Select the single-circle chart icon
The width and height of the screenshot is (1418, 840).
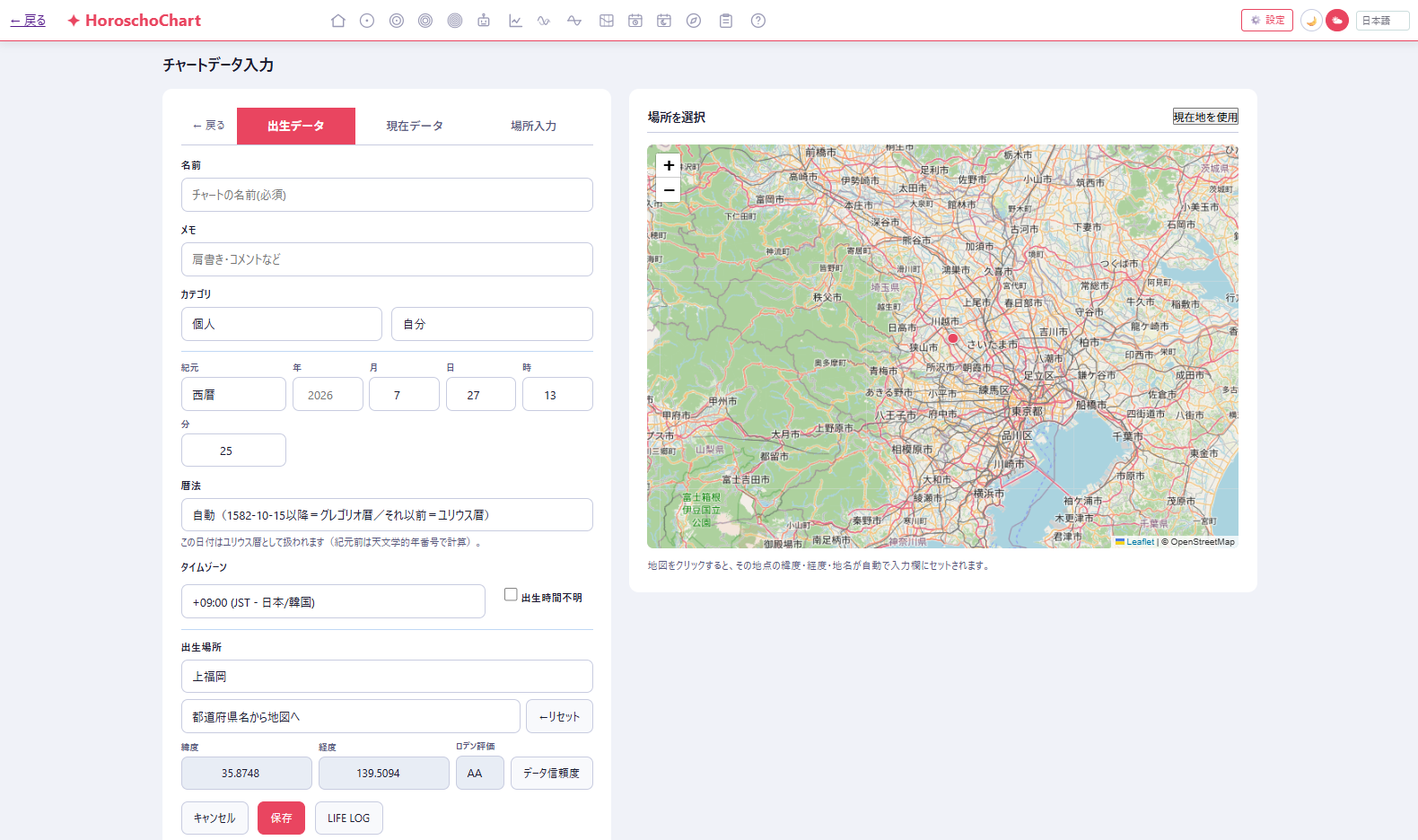(x=367, y=21)
